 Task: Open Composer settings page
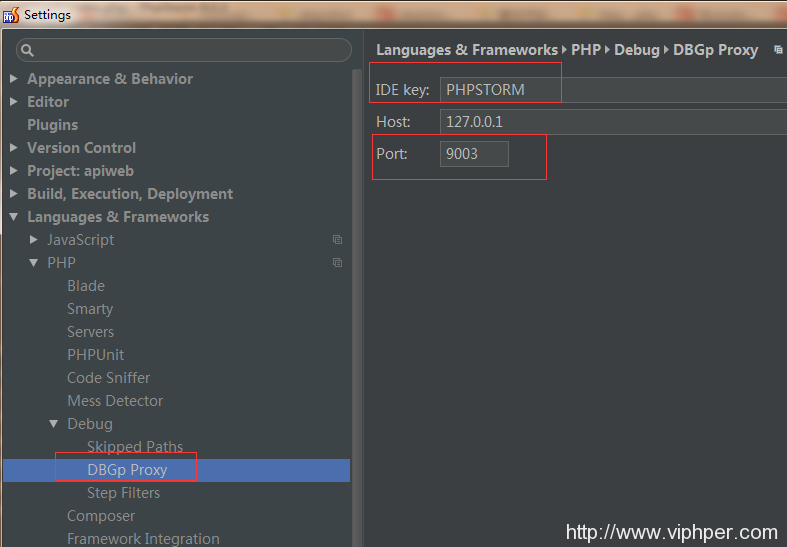coord(101,516)
